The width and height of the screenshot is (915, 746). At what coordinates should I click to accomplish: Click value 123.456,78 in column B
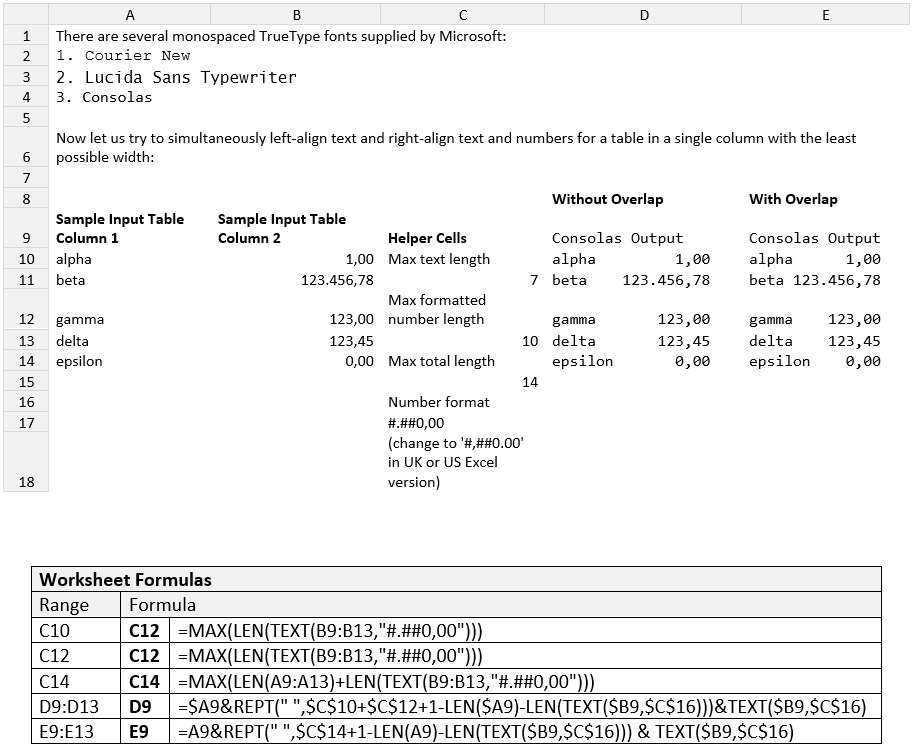[337, 280]
